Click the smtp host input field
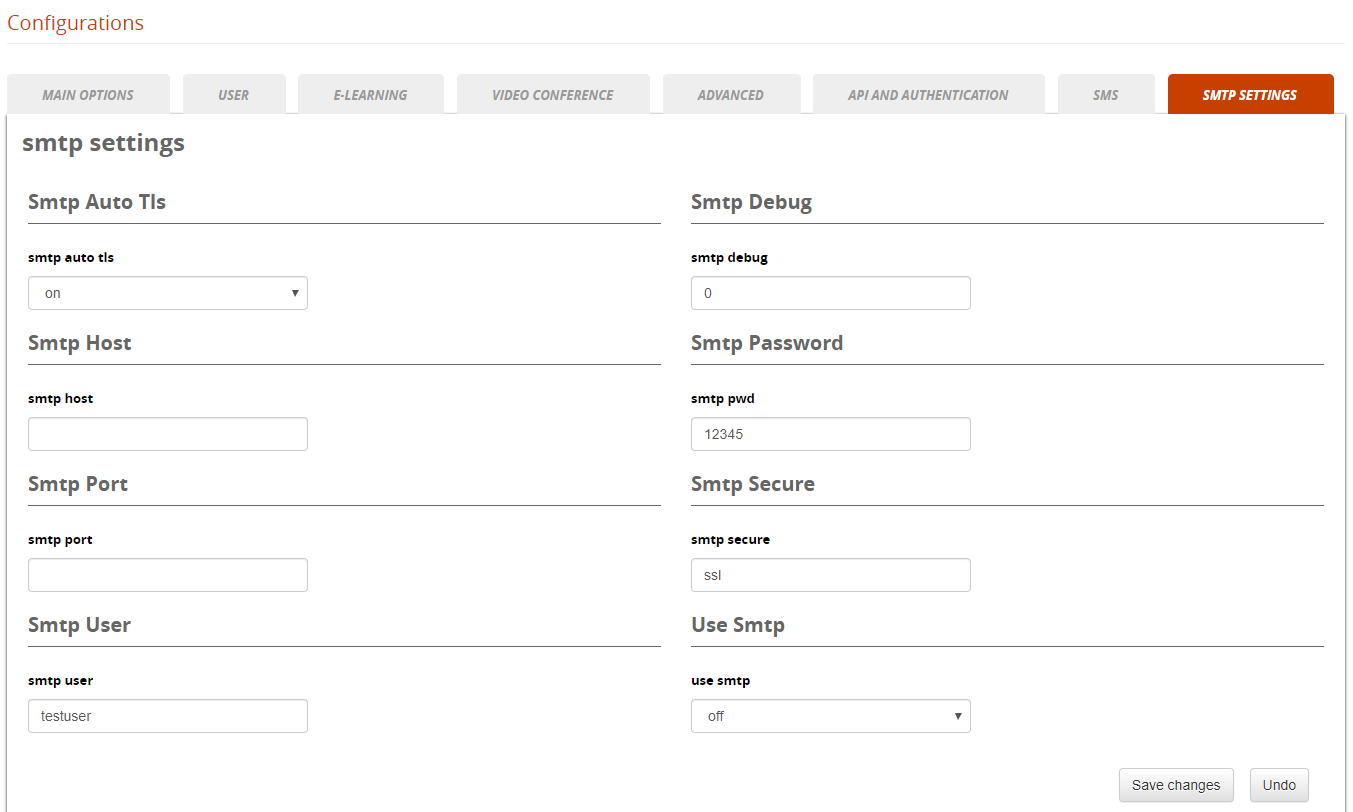The height and width of the screenshot is (812, 1353). coord(167,435)
